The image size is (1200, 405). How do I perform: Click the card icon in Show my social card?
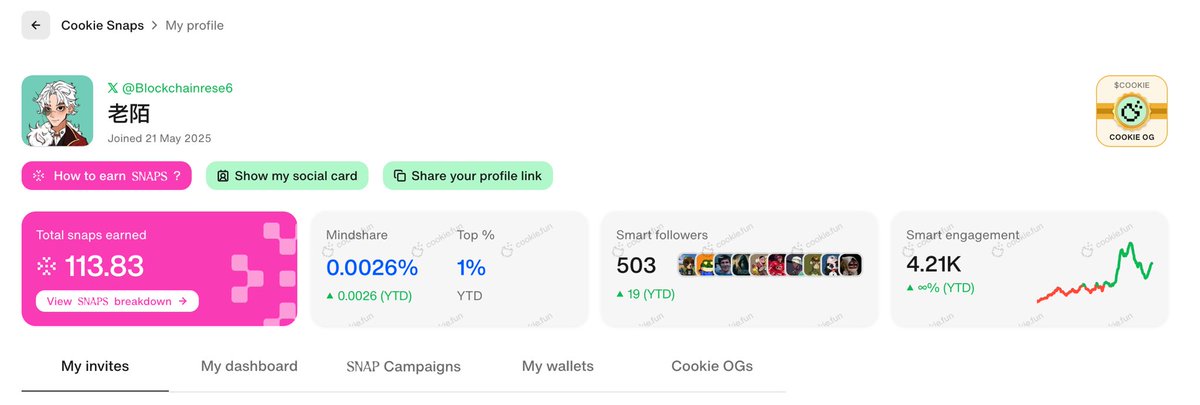(x=223, y=176)
